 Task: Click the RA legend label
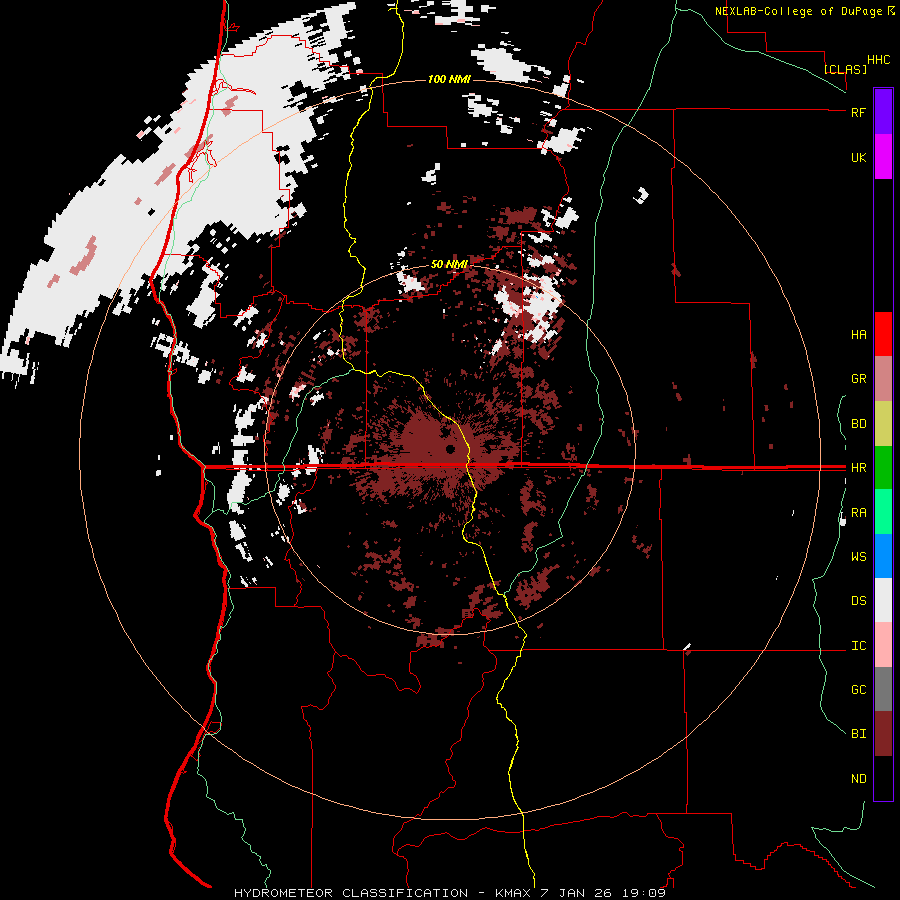point(858,513)
